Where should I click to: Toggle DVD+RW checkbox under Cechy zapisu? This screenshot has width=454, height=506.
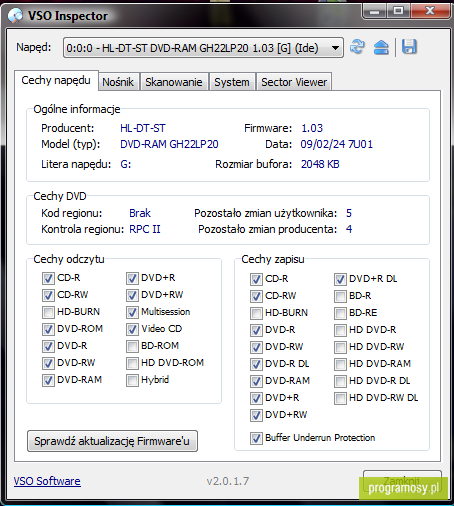tap(256, 415)
